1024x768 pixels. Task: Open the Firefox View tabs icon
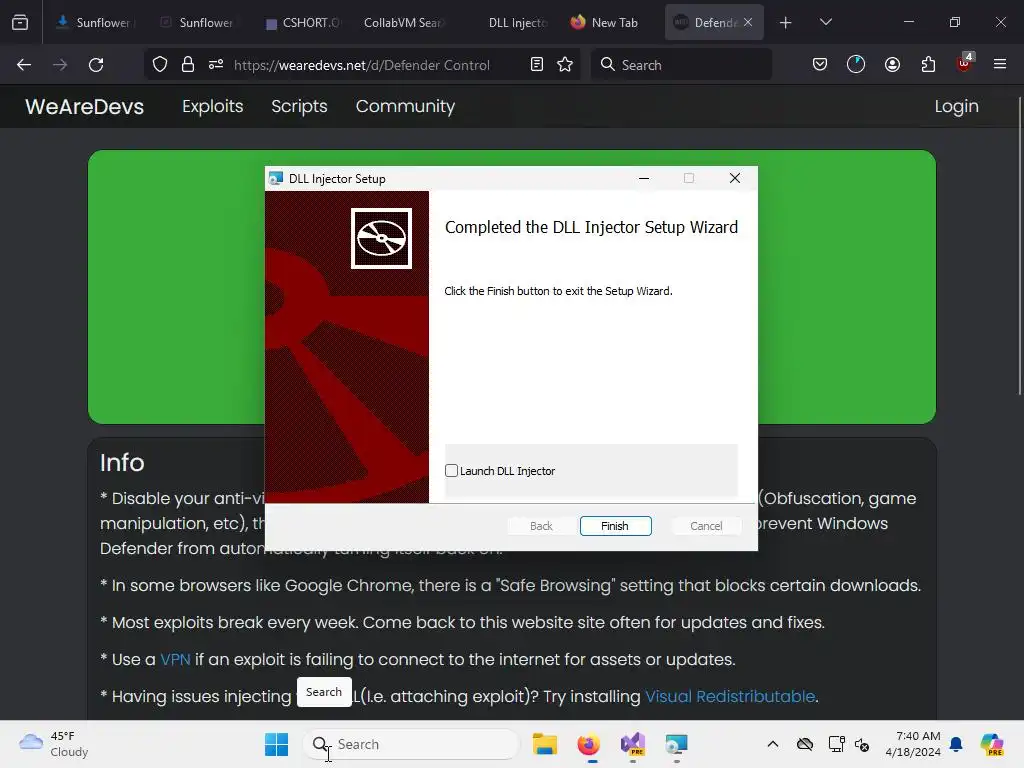20,22
